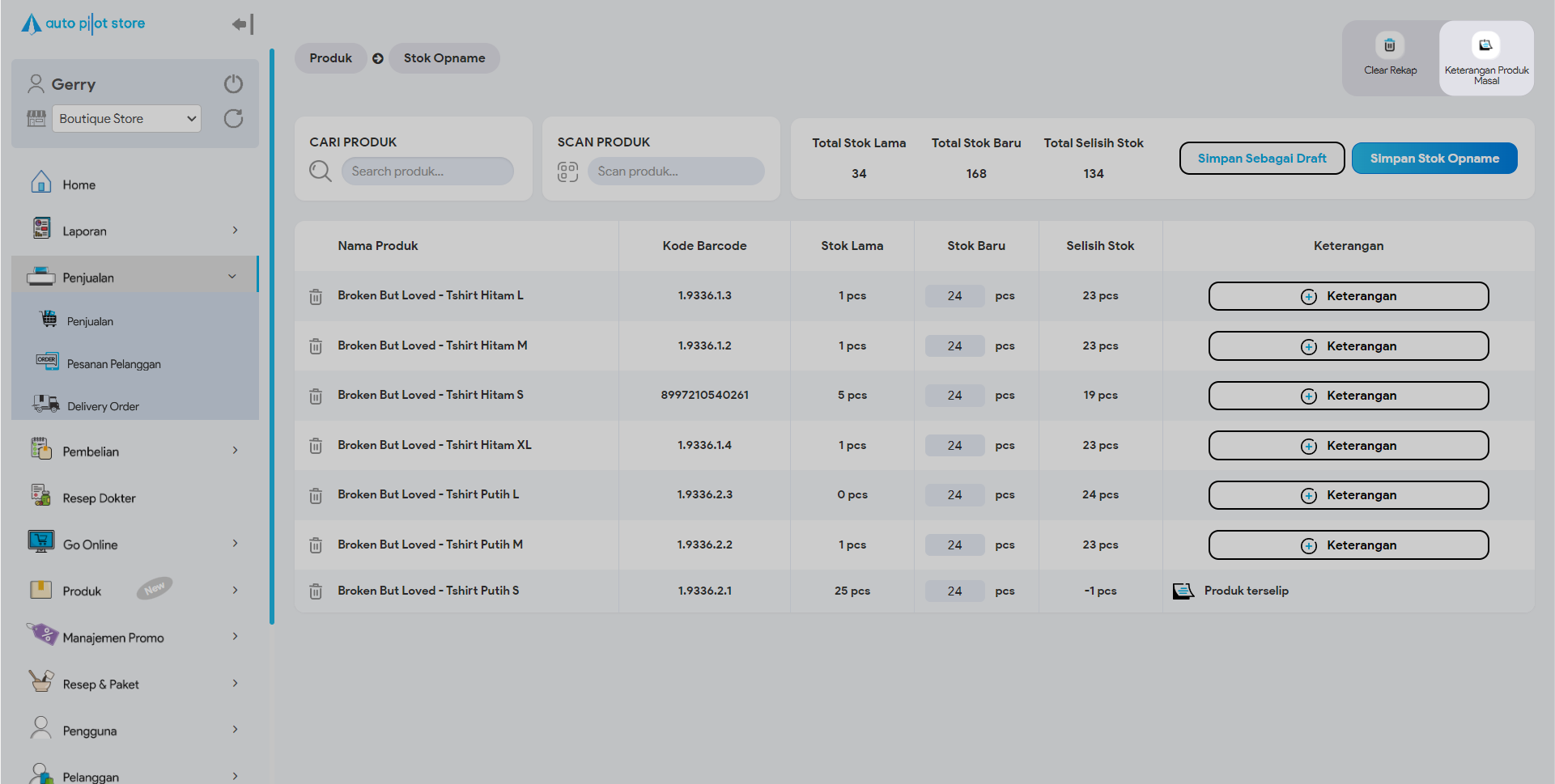1555x784 pixels.
Task: Delete the Tshirt Putih S row
Action: (316, 592)
